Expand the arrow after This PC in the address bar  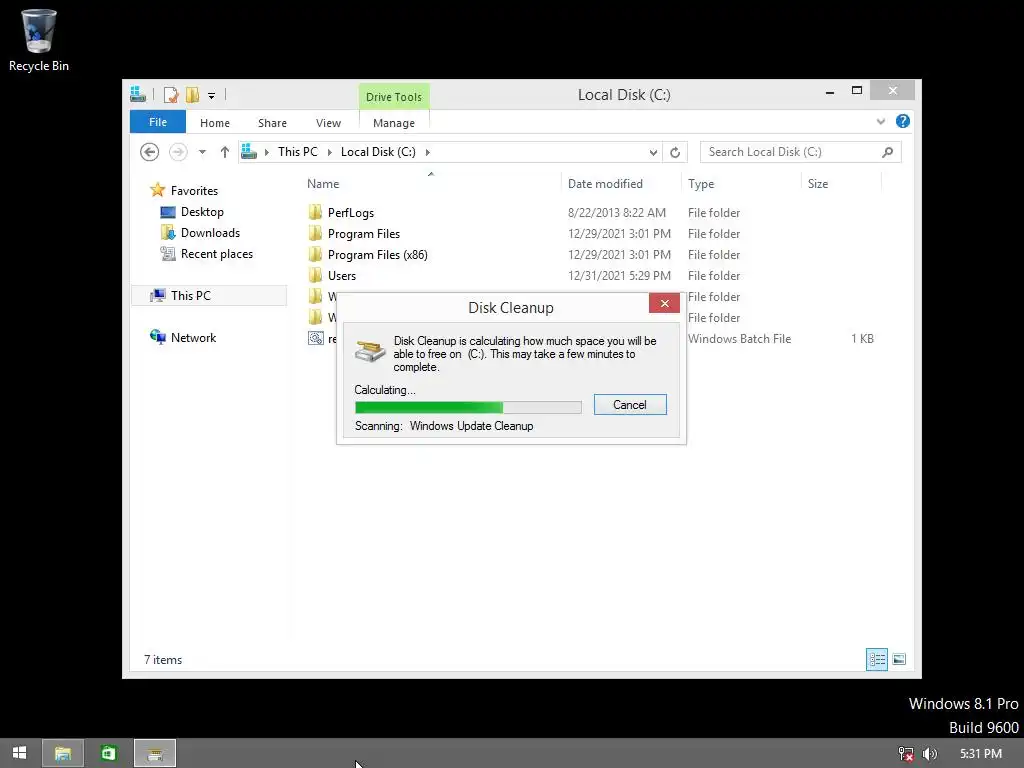pyautogui.click(x=329, y=152)
